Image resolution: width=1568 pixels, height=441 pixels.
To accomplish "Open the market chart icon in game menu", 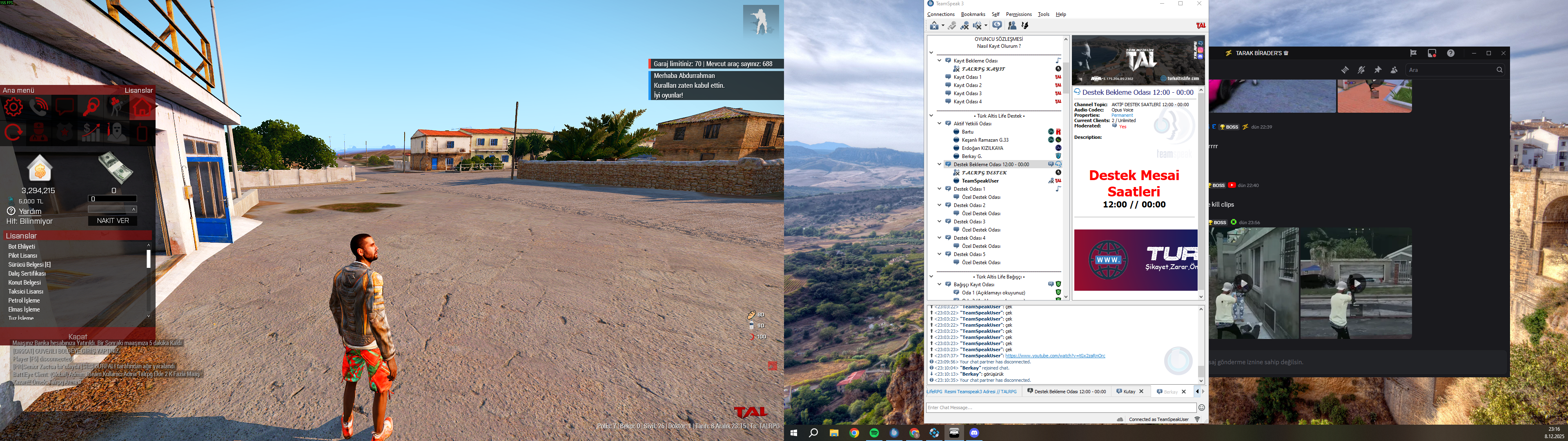I will pyautogui.click(x=91, y=132).
